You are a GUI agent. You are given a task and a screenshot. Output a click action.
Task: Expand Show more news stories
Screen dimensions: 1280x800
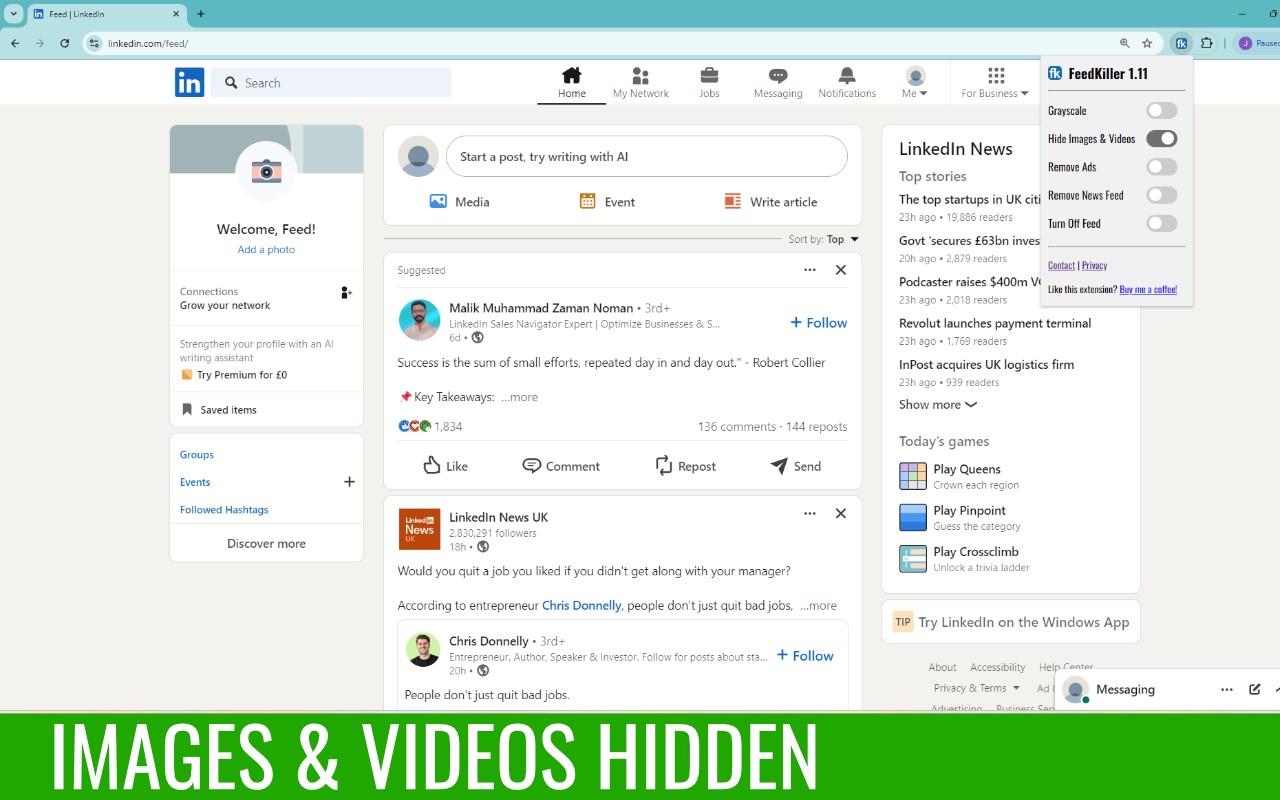pos(938,405)
